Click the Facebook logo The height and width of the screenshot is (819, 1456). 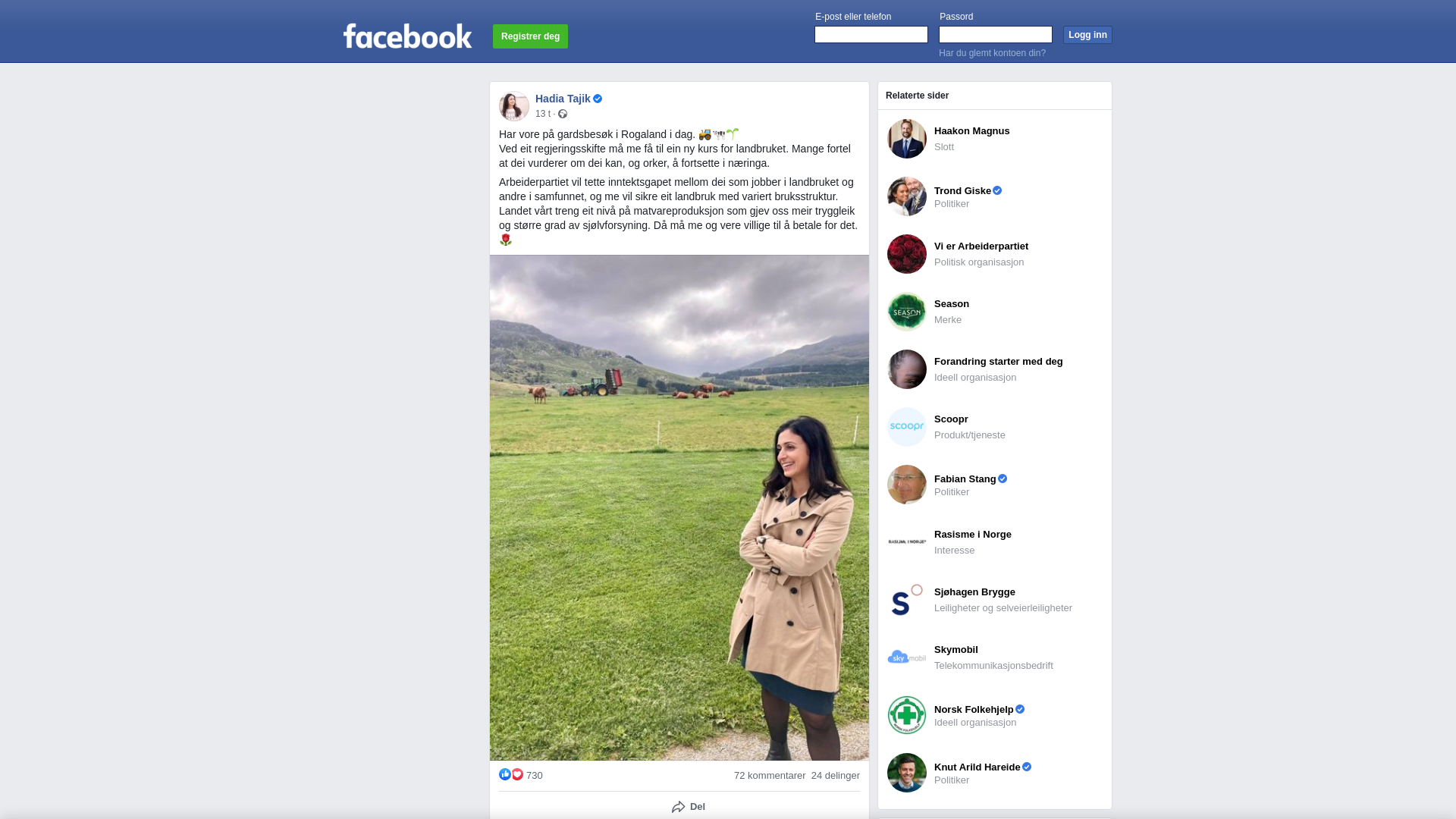[x=407, y=36]
